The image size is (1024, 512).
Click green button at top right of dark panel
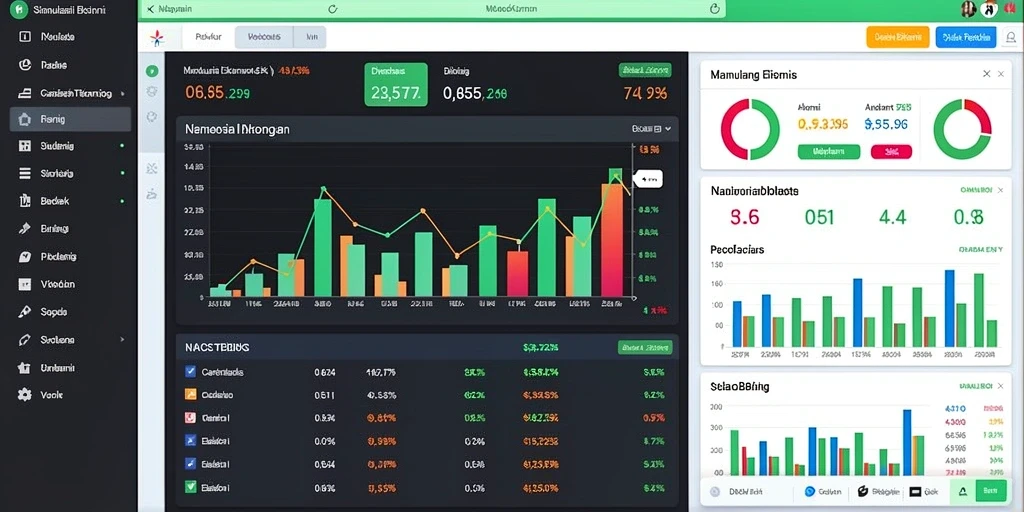click(645, 70)
